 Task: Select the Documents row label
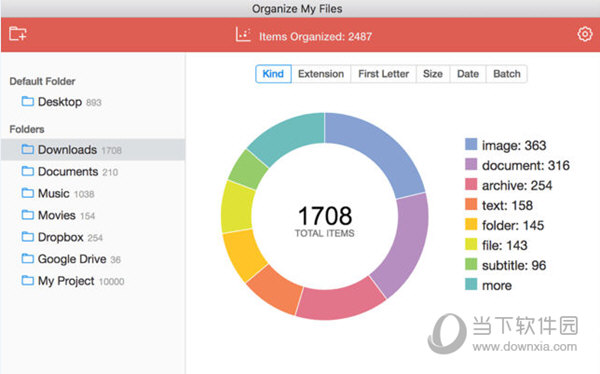tap(68, 171)
